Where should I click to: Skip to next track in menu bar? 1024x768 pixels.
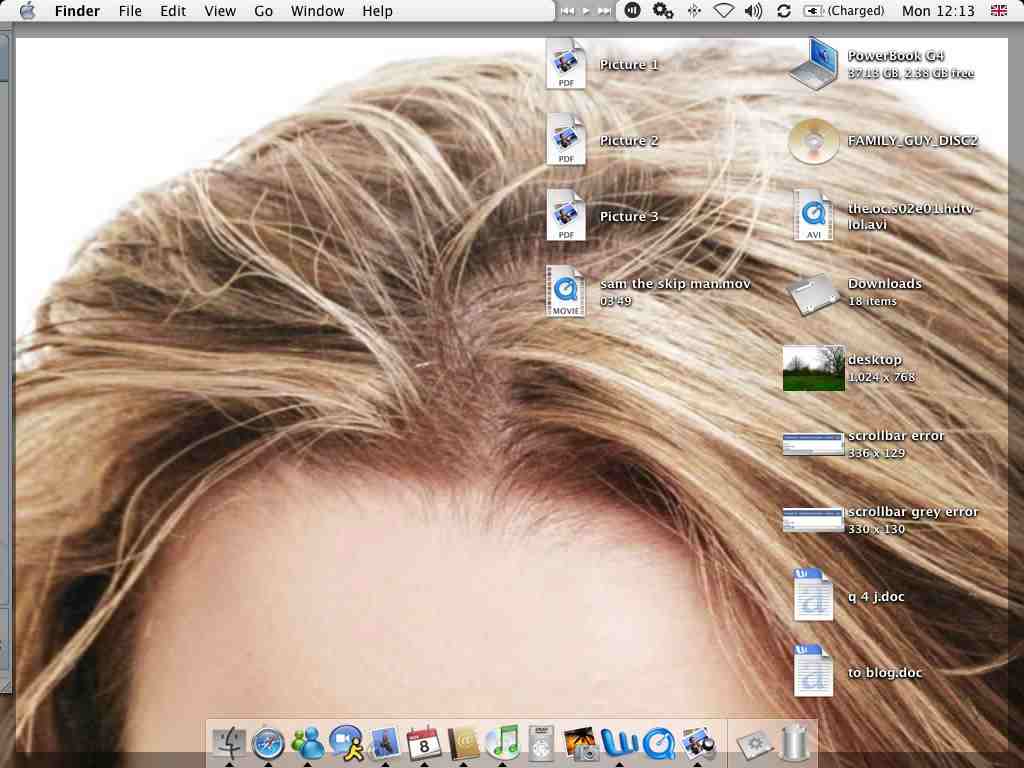[604, 11]
